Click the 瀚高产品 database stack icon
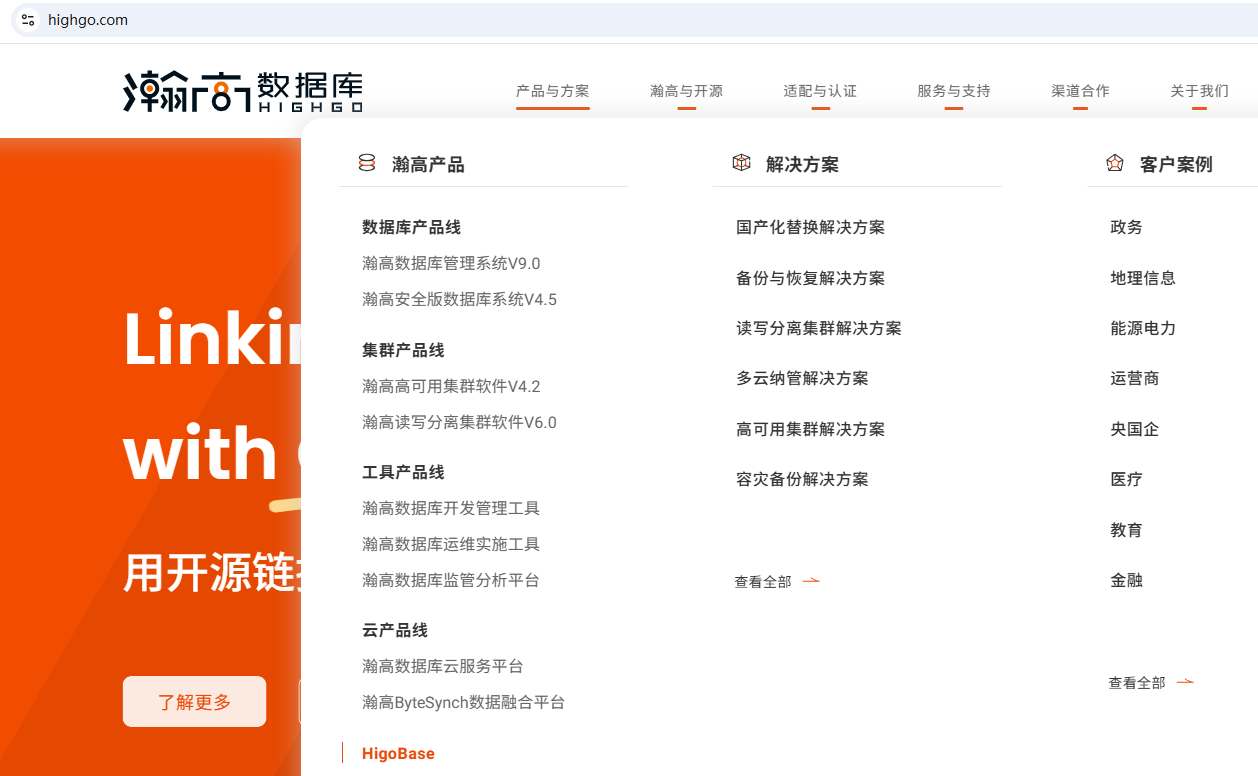 (367, 163)
